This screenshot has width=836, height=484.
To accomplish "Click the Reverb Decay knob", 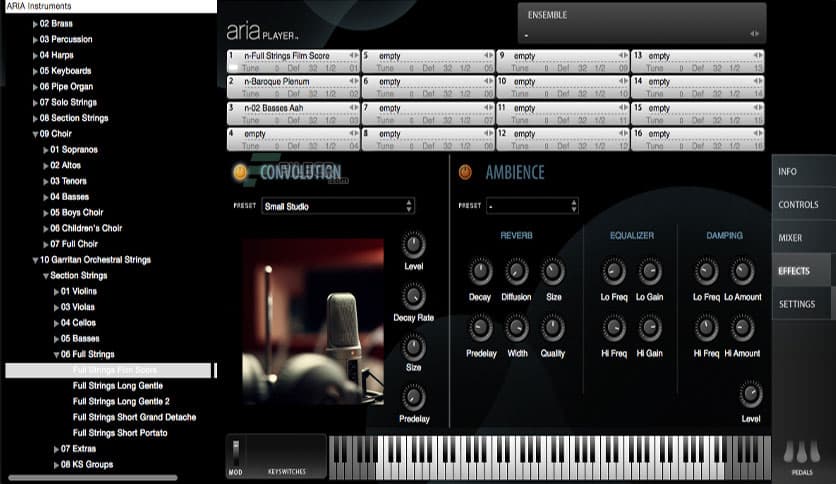I will 480,271.
